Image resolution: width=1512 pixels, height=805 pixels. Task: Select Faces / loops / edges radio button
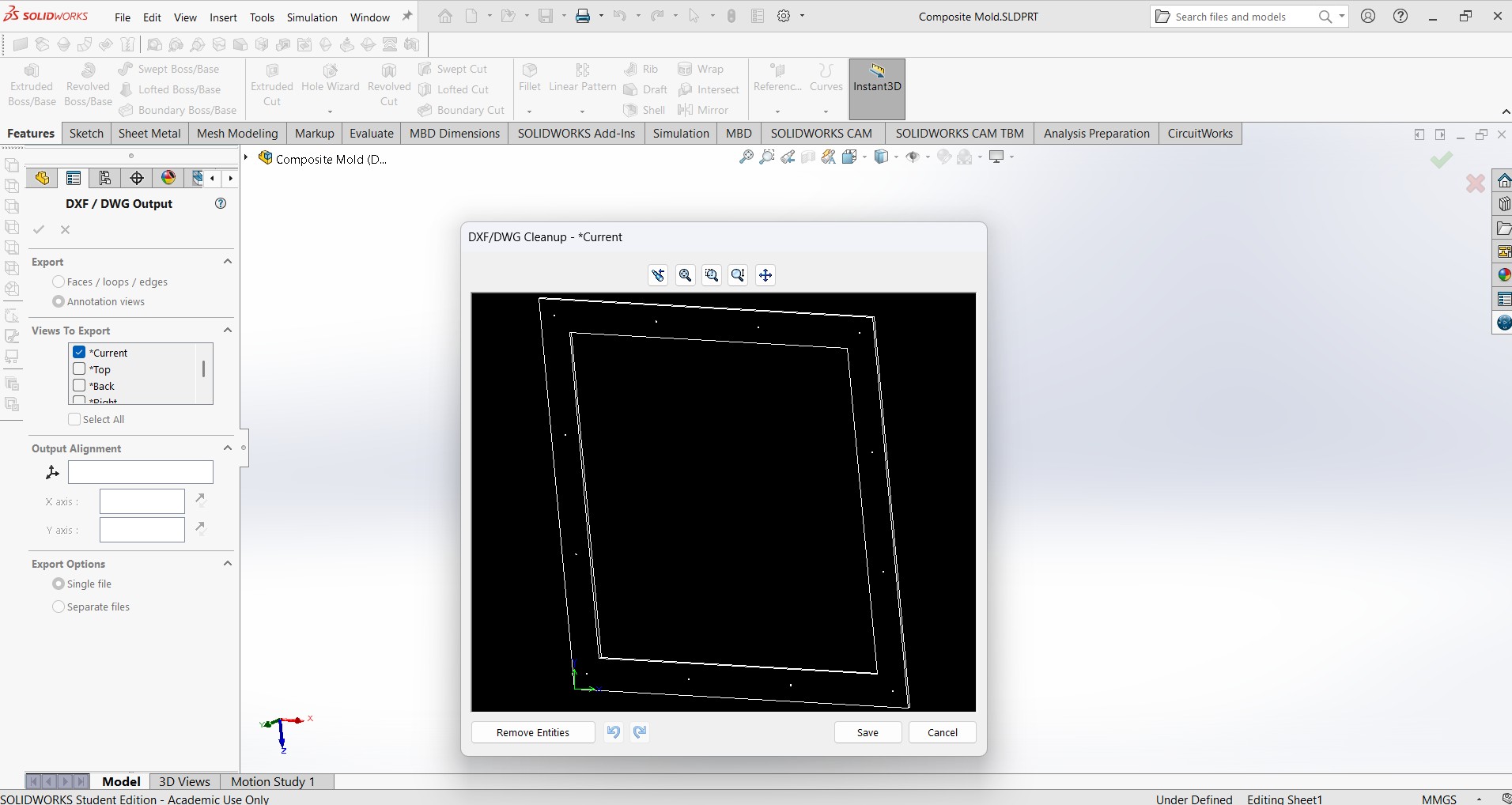(59, 282)
